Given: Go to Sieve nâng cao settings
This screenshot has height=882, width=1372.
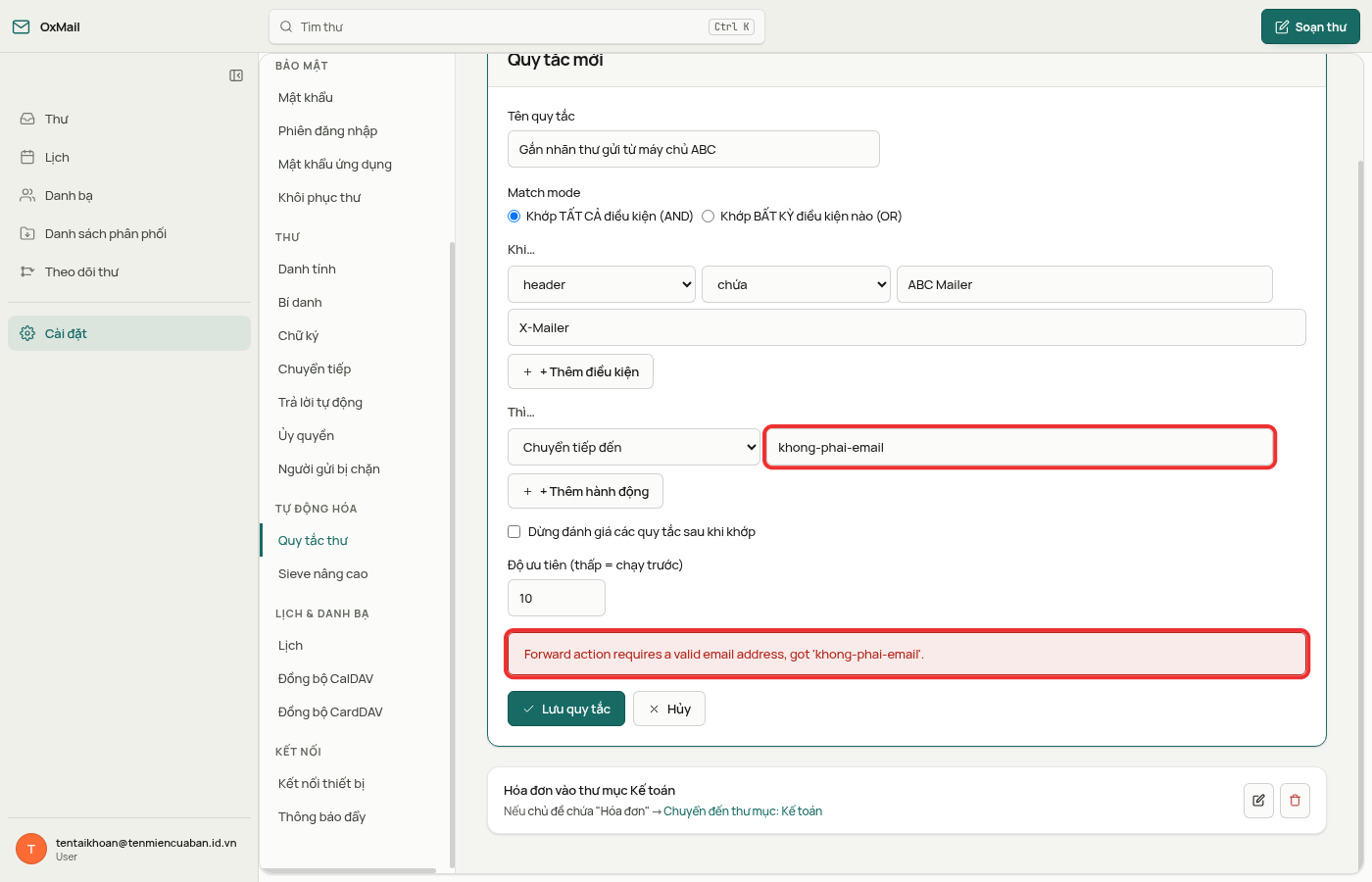Looking at the screenshot, I should point(322,573).
